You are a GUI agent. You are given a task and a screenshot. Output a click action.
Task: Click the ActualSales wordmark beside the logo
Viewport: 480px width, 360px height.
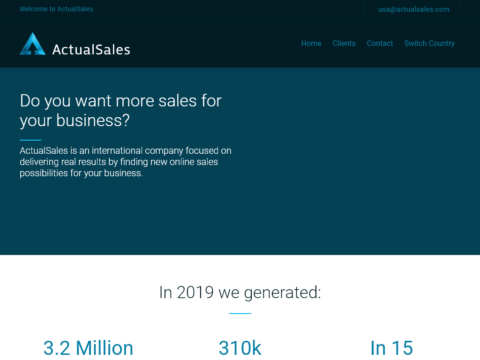tap(91, 50)
